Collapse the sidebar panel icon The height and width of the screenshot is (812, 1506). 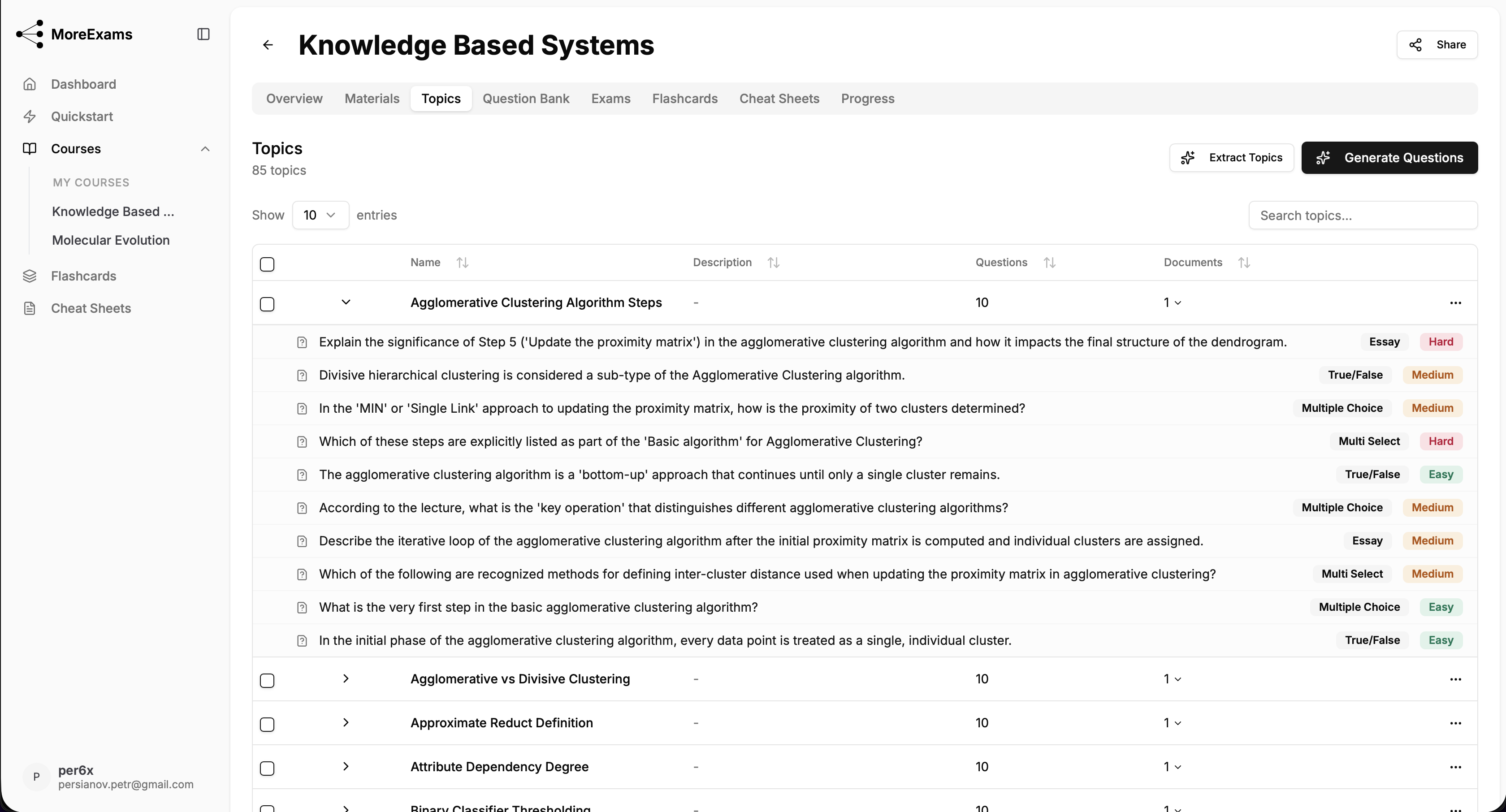(x=203, y=34)
